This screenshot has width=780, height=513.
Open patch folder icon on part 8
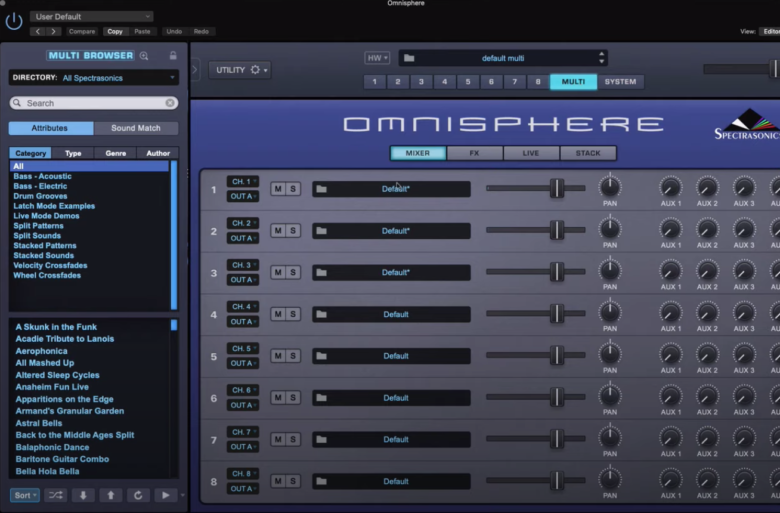(321, 482)
